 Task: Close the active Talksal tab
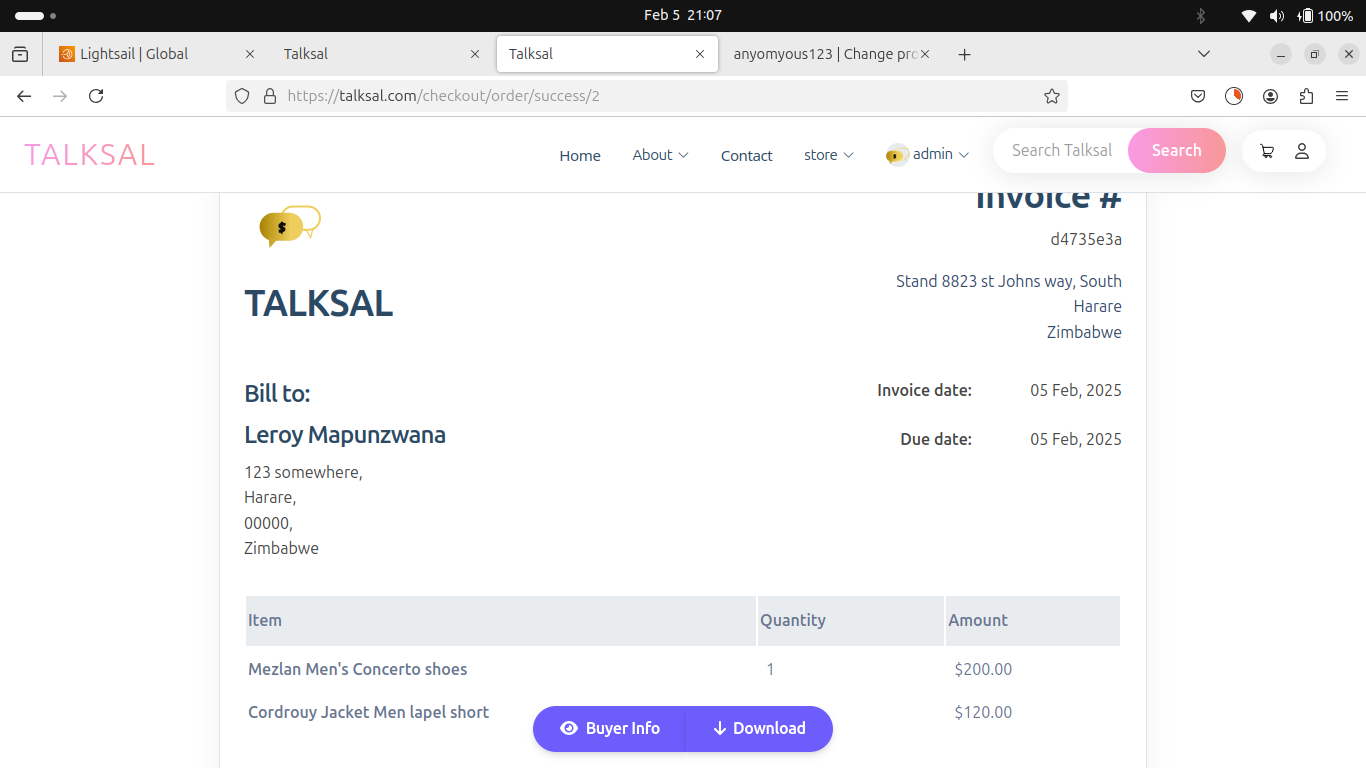pos(700,54)
